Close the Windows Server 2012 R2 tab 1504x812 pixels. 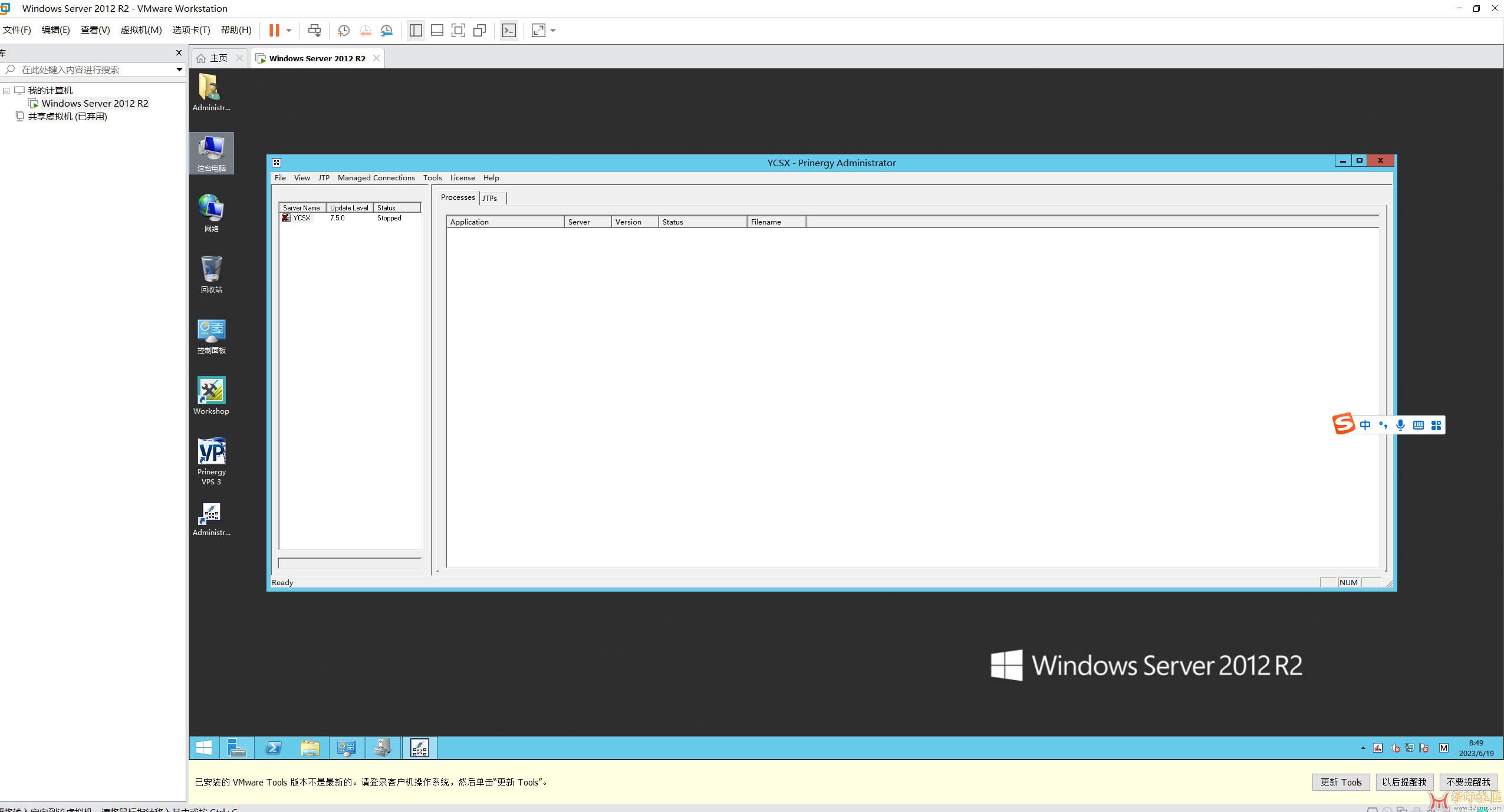coord(376,58)
